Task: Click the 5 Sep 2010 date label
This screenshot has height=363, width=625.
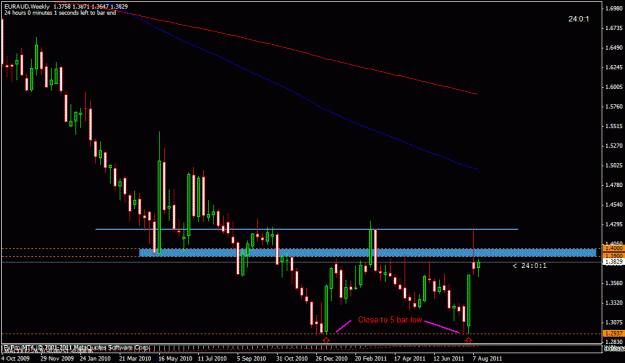Action: tap(251, 358)
